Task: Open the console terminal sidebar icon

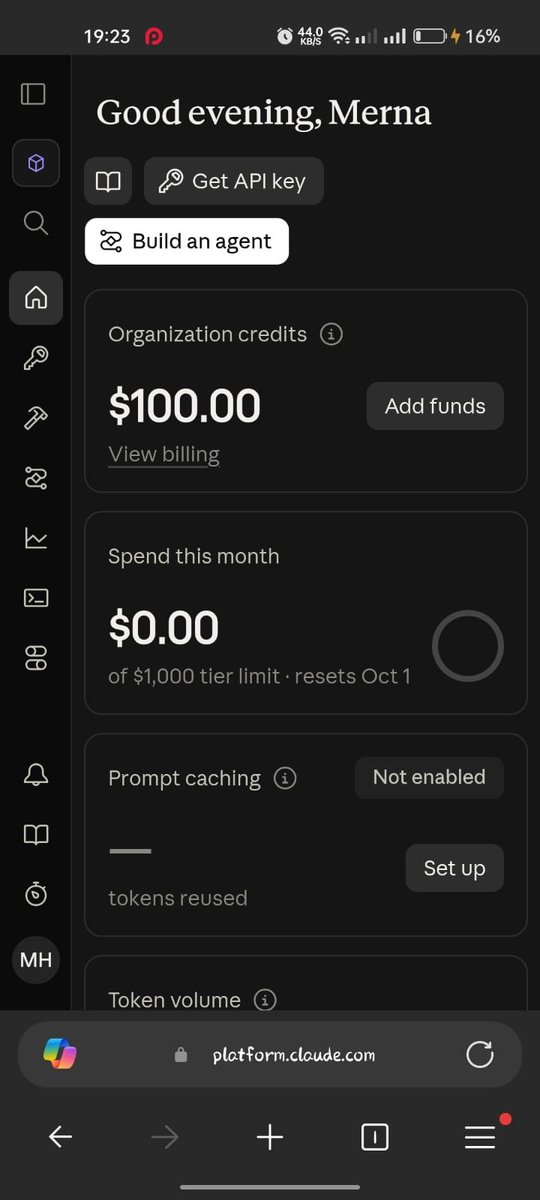Action: pos(36,598)
